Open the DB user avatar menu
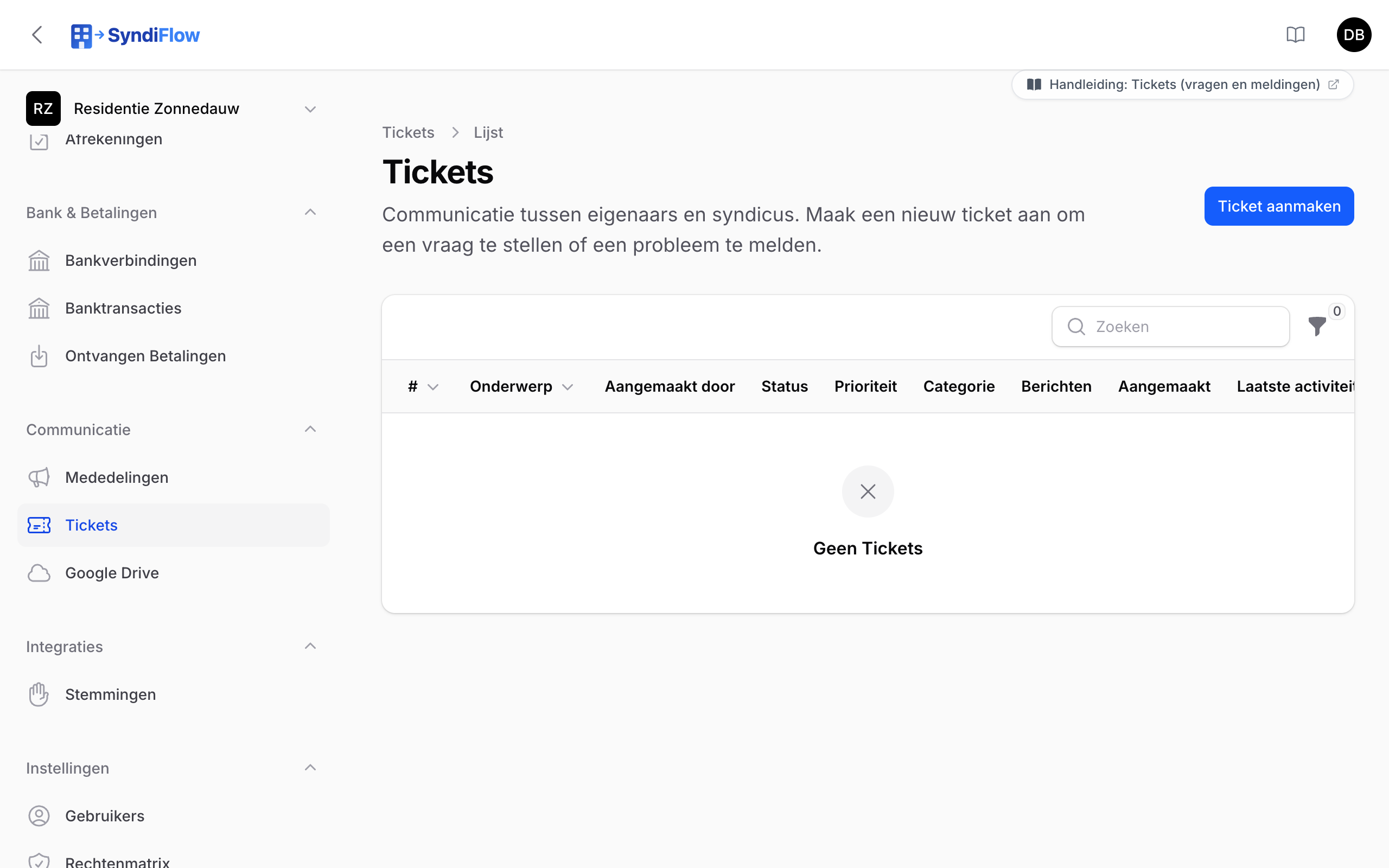The height and width of the screenshot is (868, 1389). [x=1353, y=35]
